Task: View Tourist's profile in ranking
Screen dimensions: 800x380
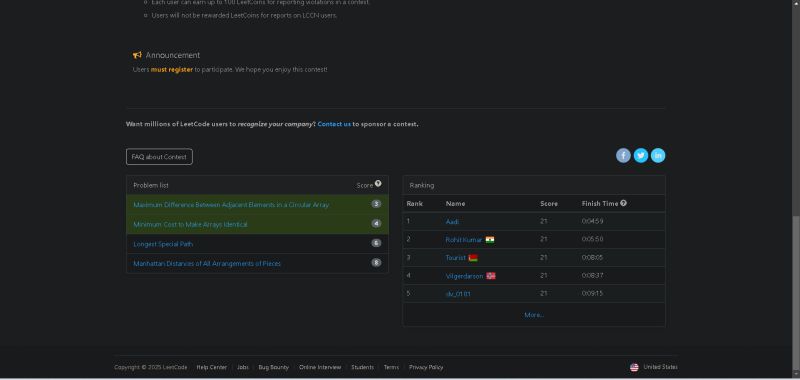Action: (x=456, y=258)
